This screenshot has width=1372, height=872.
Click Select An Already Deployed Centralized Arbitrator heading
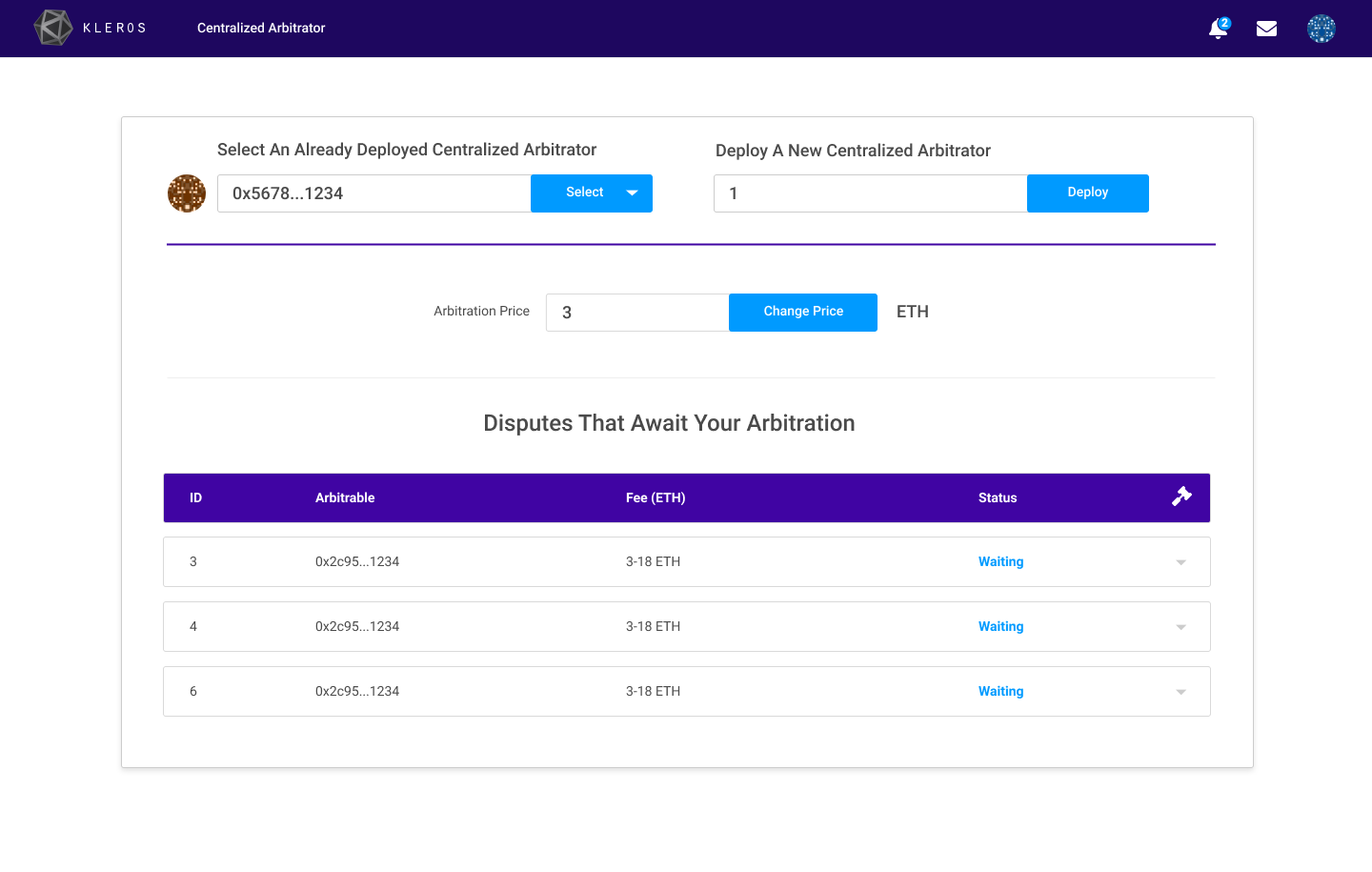407,150
